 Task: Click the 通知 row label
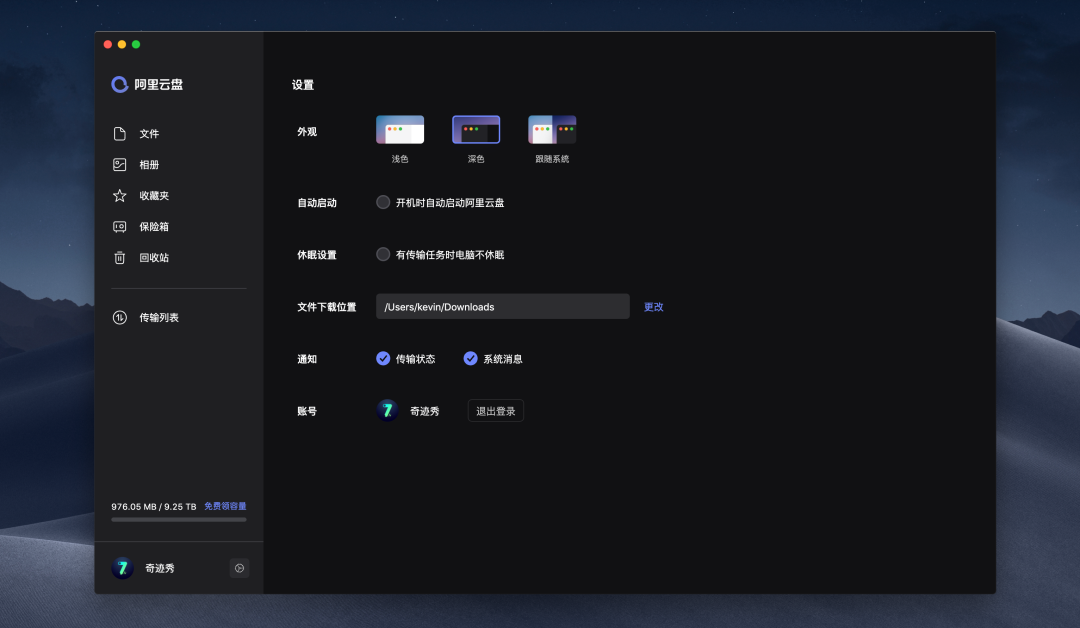307,359
